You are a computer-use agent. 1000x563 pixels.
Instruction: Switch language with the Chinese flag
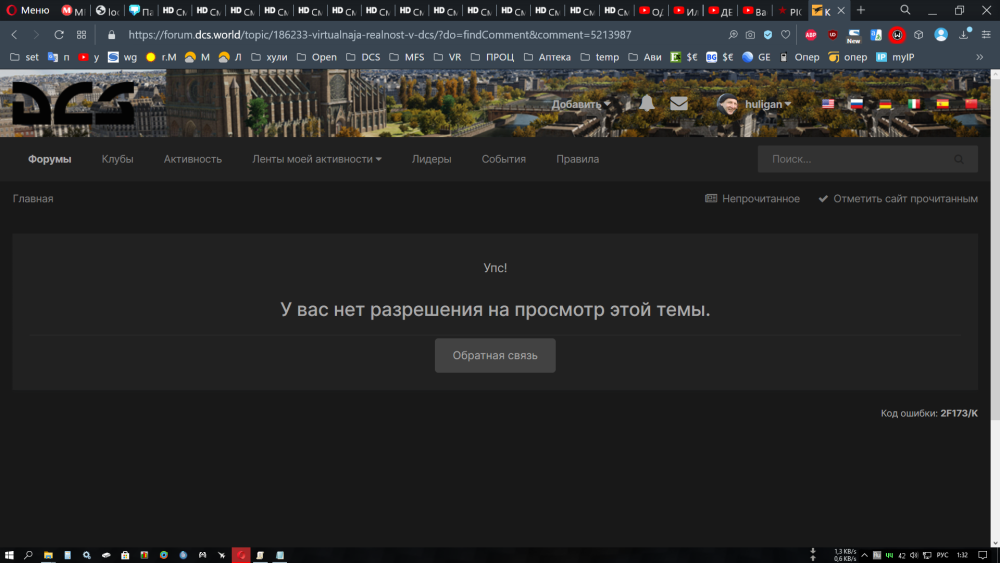971,103
